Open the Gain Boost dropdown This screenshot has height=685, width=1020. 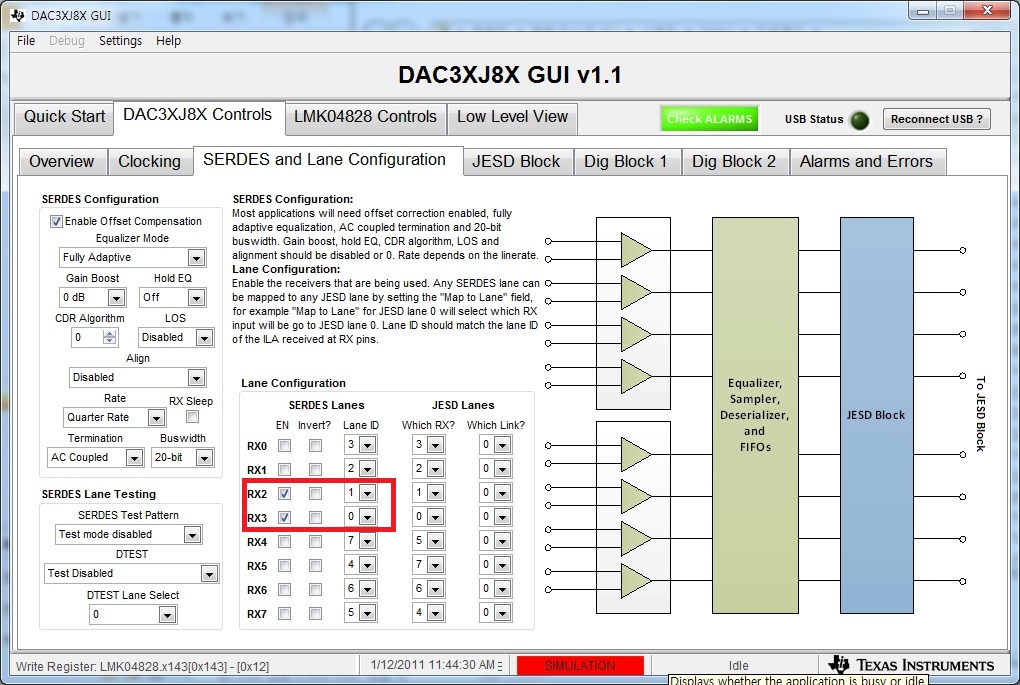coord(116,298)
